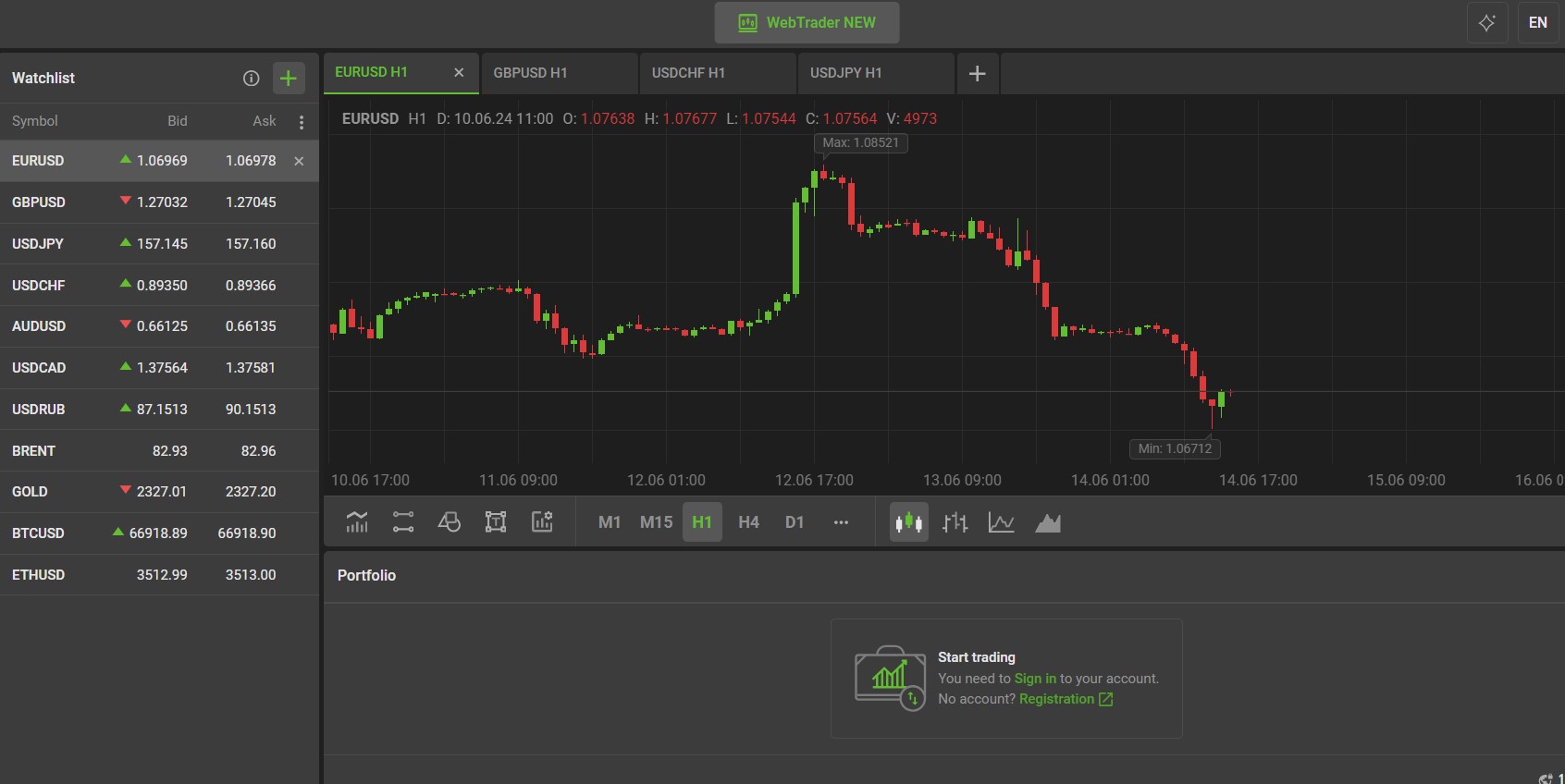
Task: Open the EN language selector
Action: tap(1538, 22)
